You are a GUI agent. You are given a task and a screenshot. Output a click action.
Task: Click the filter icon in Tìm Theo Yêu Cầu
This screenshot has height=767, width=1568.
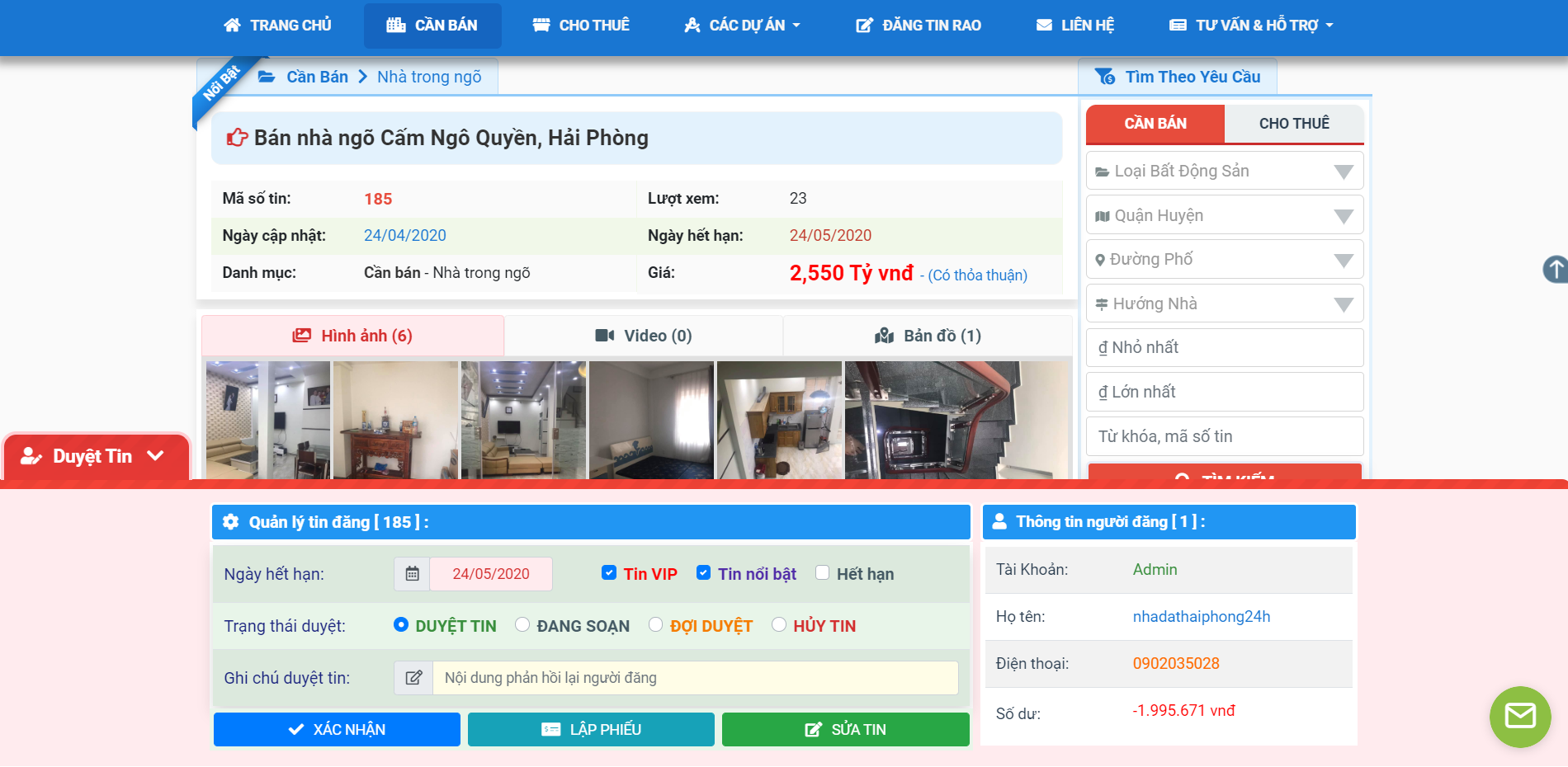1104,77
